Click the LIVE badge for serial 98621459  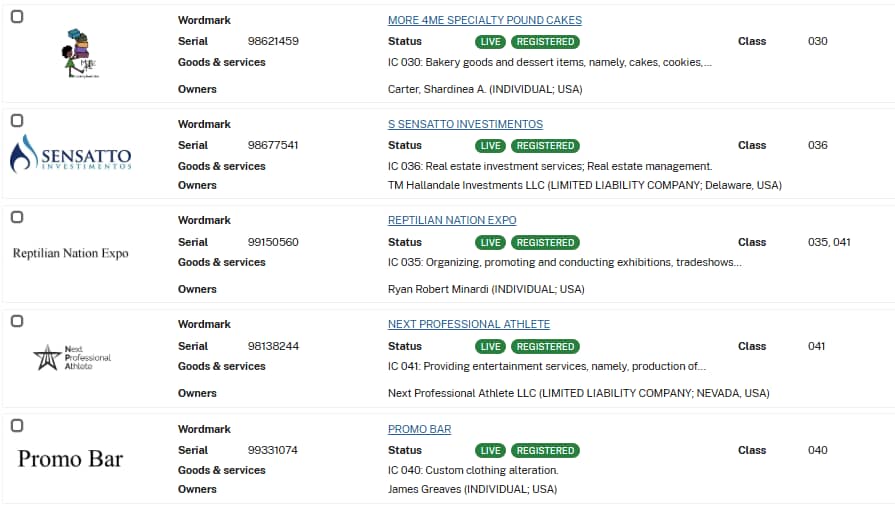pos(490,42)
